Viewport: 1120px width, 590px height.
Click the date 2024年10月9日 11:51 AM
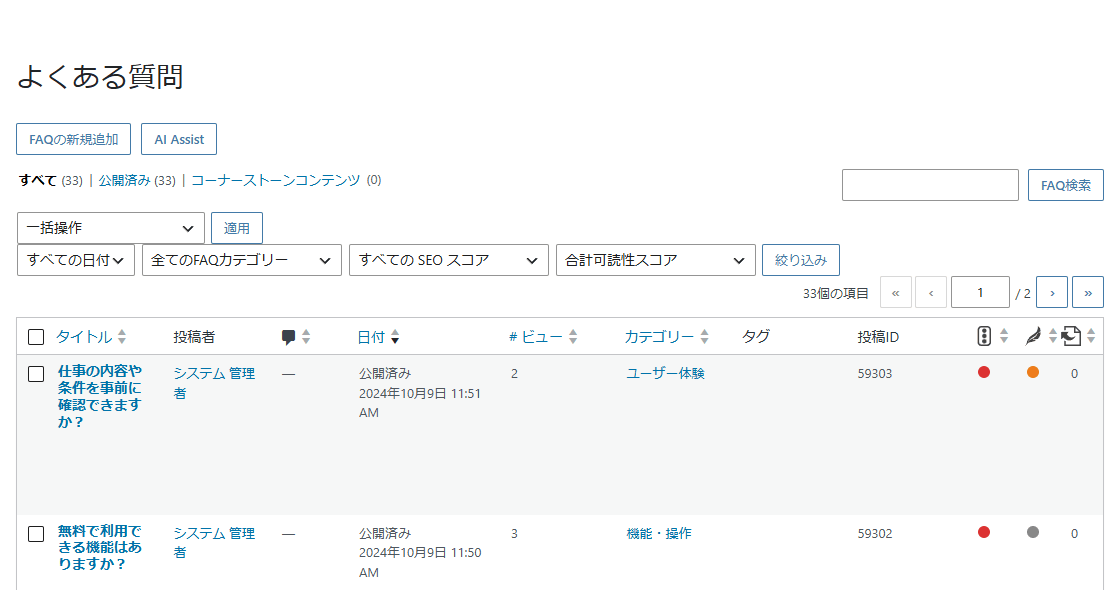pyautogui.click(x=420, y=403)
